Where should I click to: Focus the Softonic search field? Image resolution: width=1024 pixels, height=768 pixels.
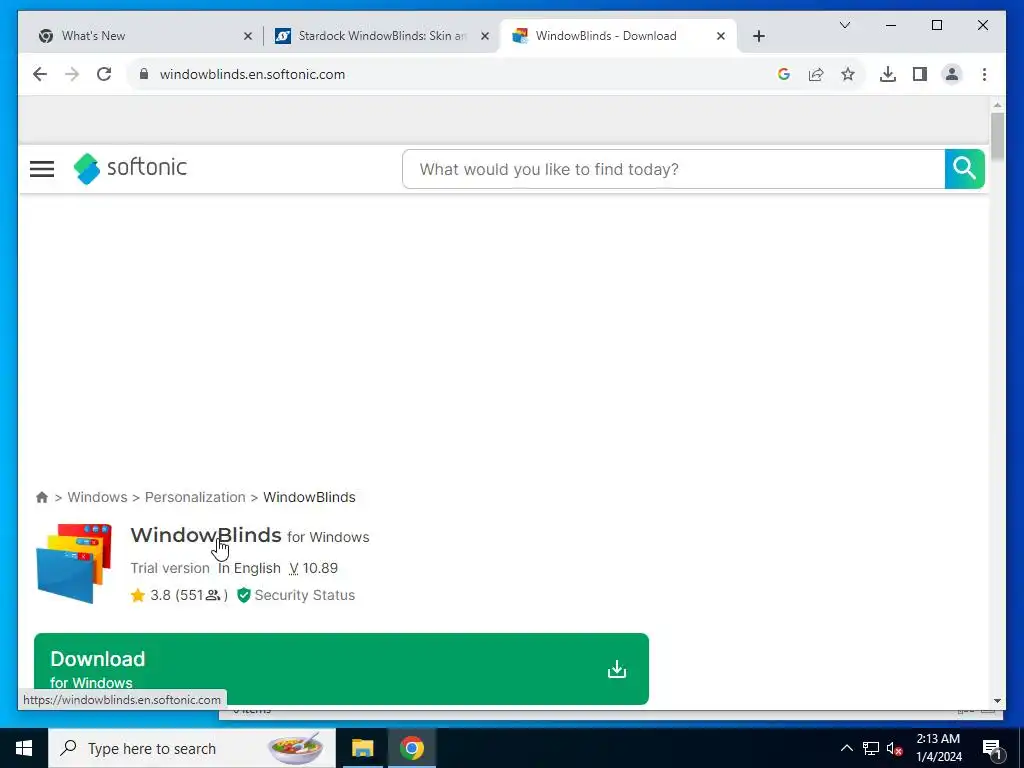[x=673, y=169]
